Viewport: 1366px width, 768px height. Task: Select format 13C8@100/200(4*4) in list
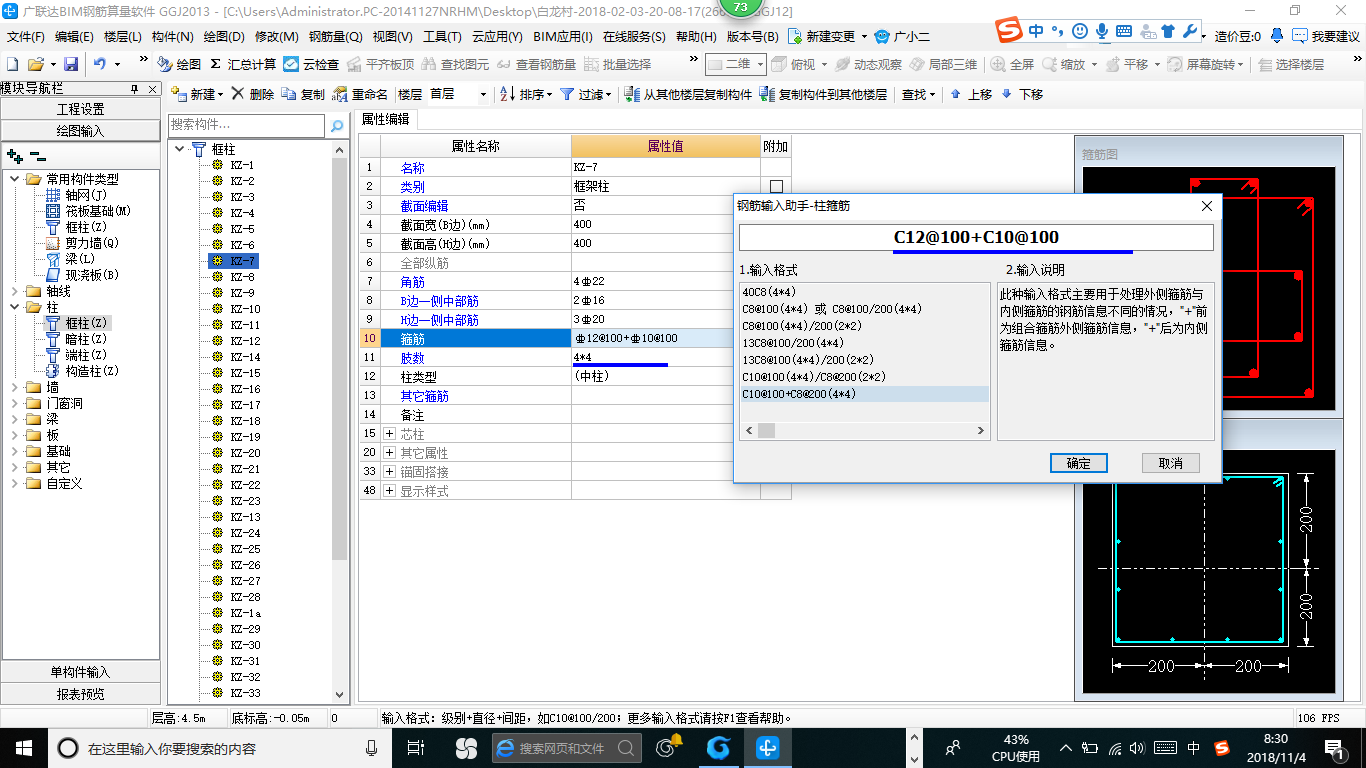coord(793,343)
